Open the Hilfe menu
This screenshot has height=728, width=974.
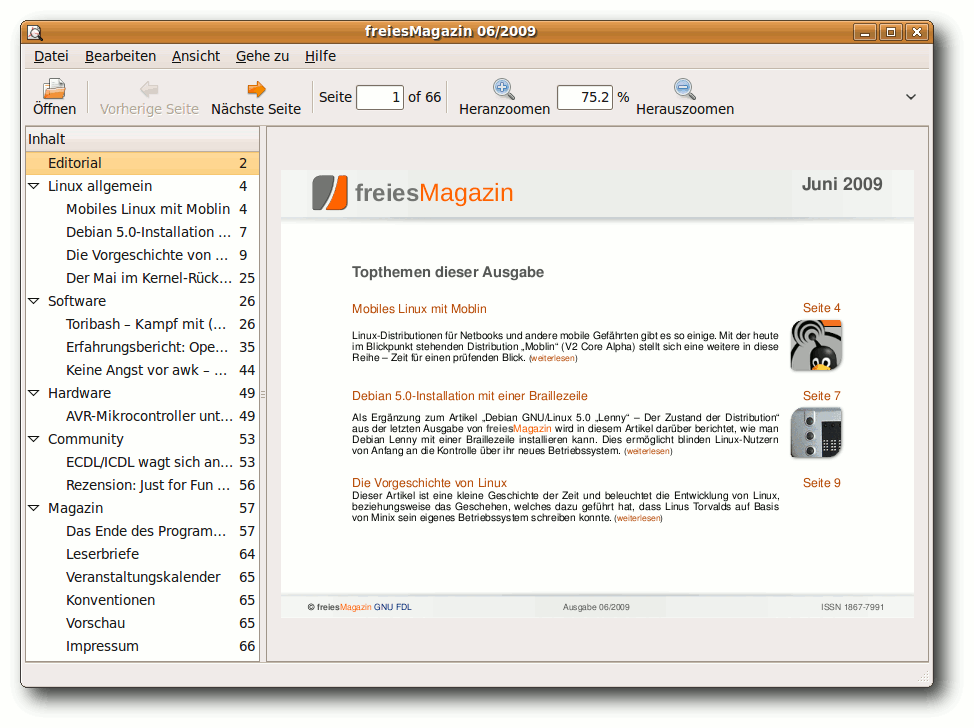[x=320, y=56]
